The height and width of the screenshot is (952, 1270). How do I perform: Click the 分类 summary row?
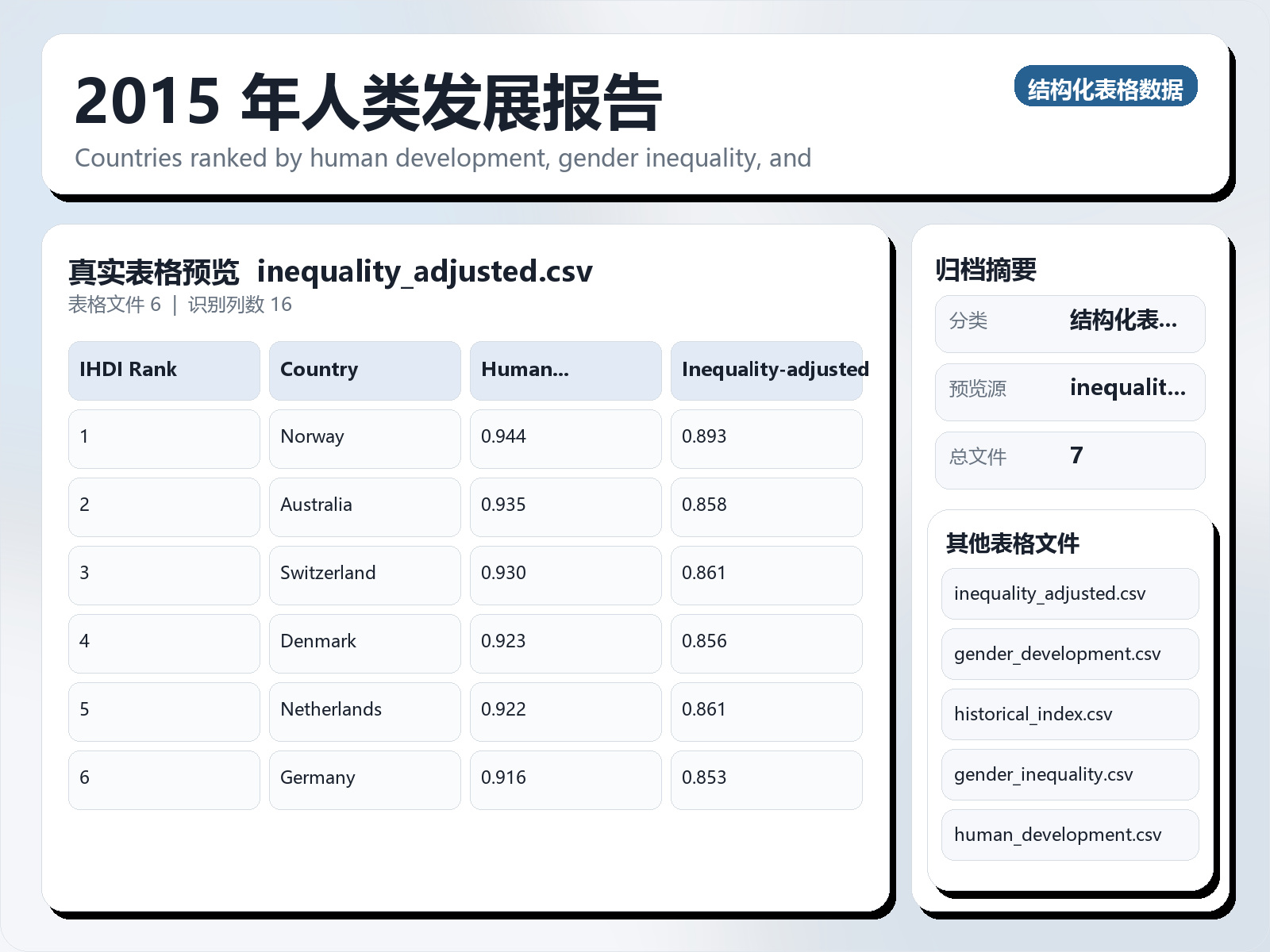click(x=1069, y=323)
